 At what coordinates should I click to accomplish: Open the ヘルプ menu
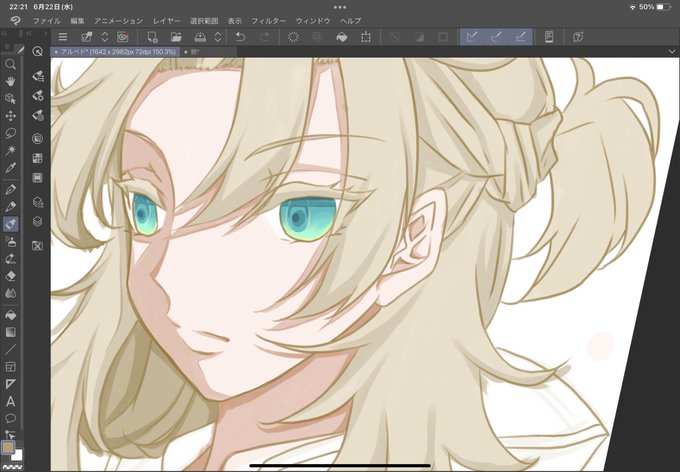coord(350,20)
